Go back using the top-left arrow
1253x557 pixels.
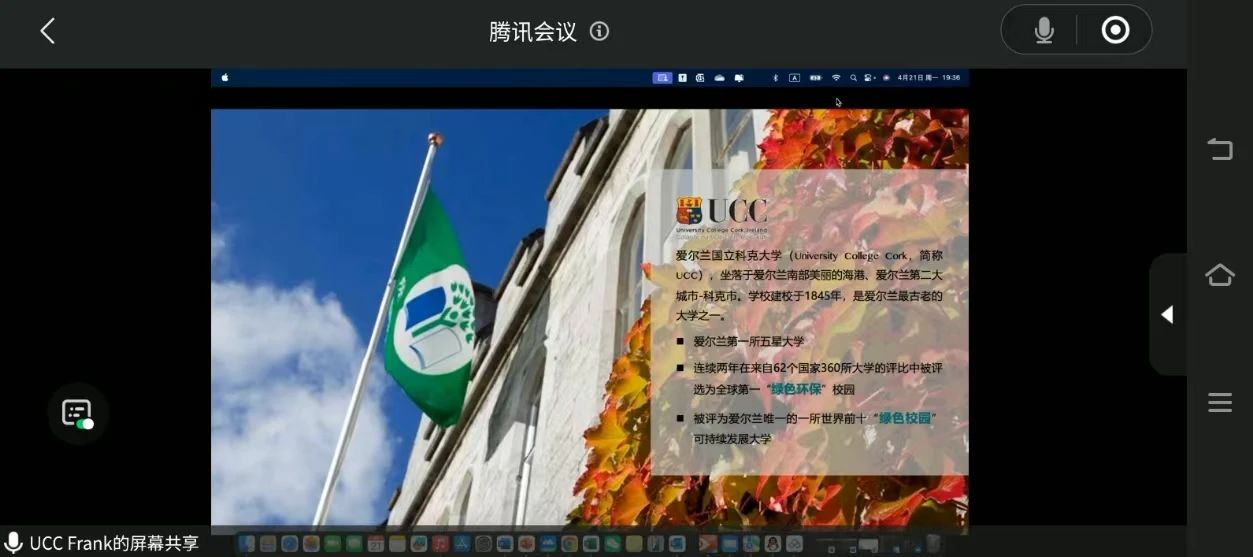pos(47,31)
